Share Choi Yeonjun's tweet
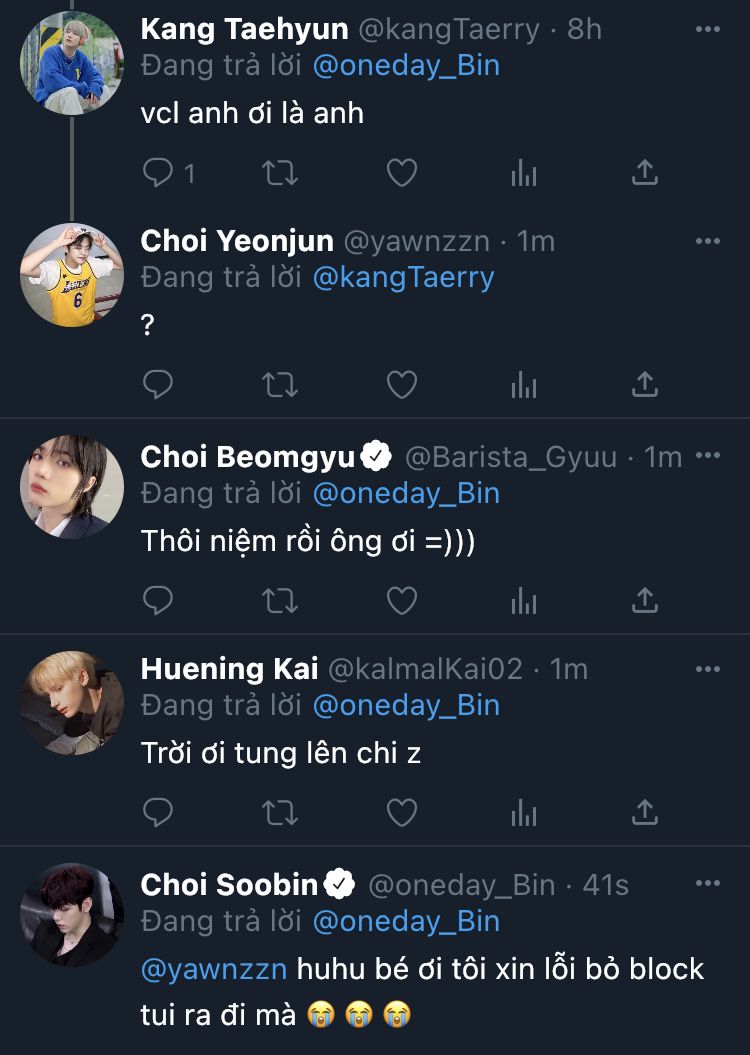 (645, 384)
